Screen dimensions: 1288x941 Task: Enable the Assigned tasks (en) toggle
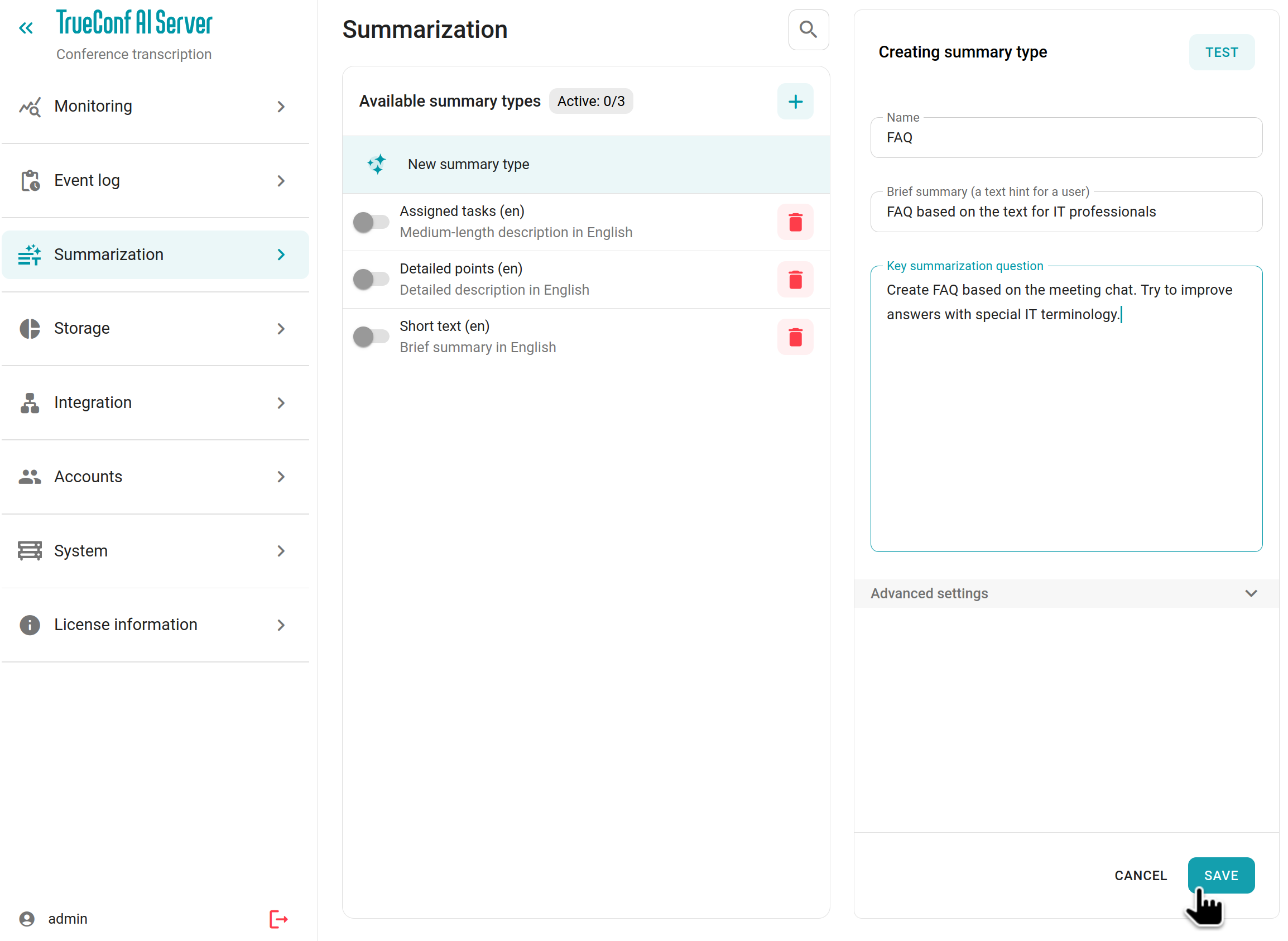371,222
